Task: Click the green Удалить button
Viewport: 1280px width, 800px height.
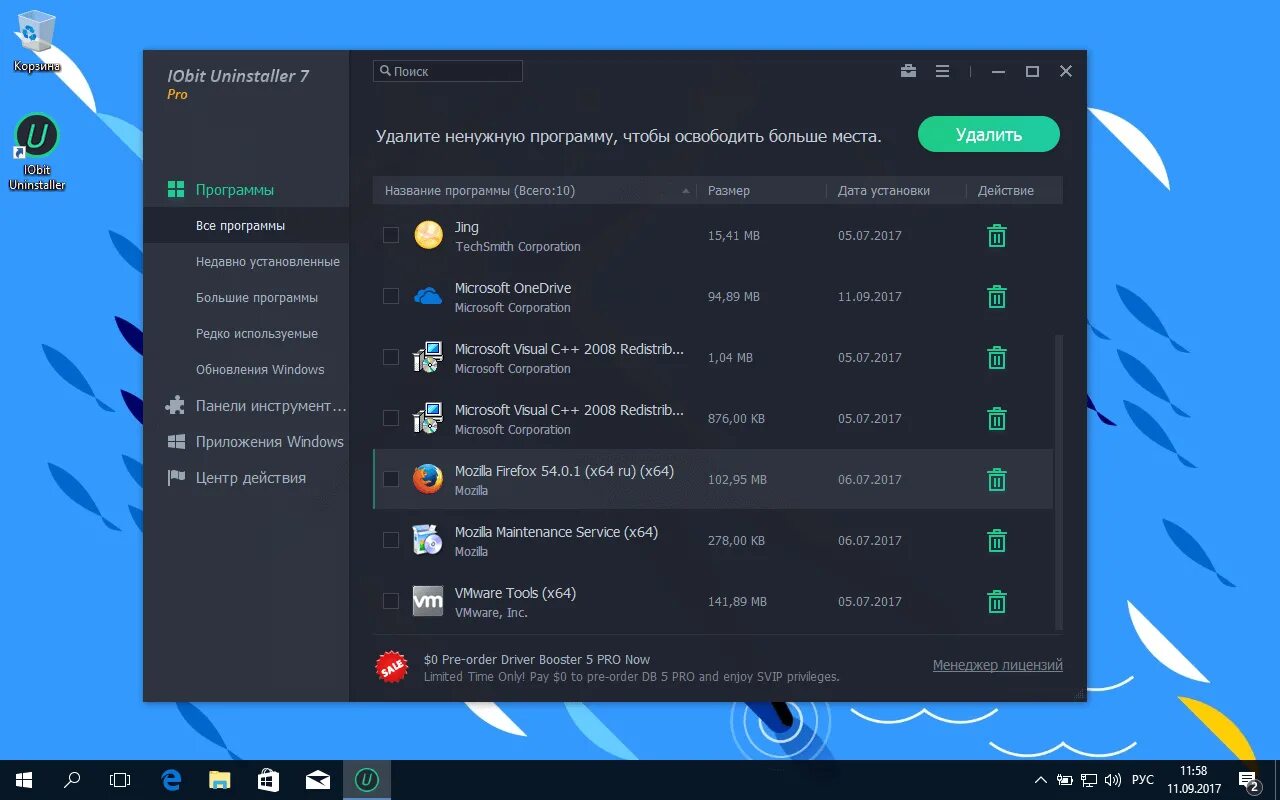Action: [989, 134]
